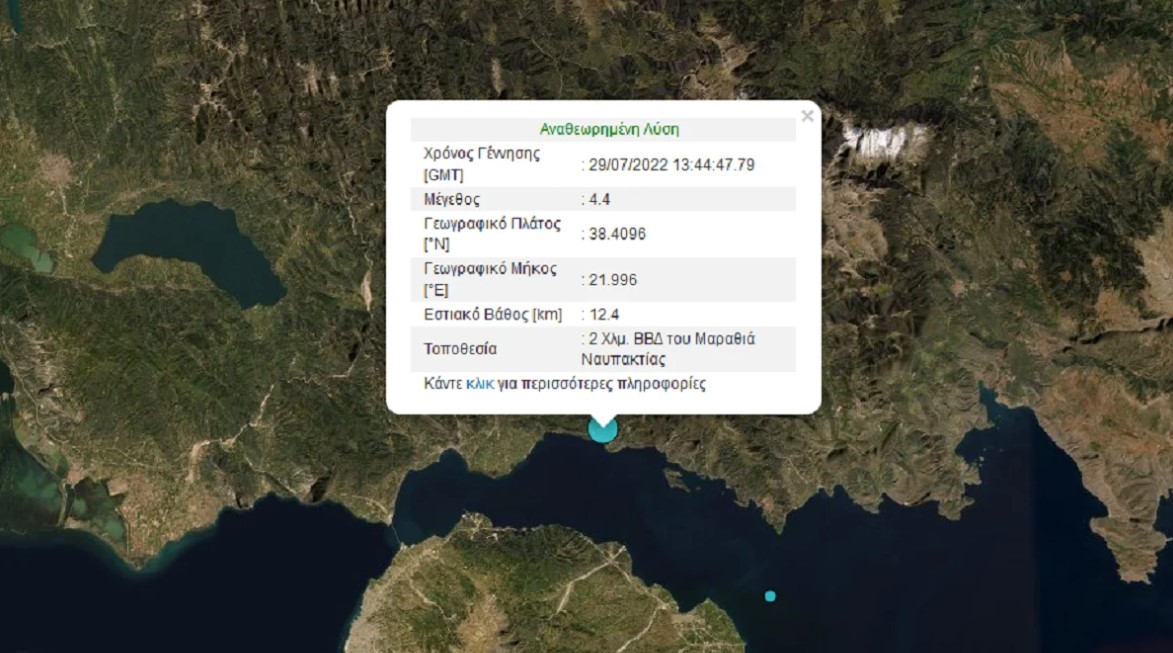Click the 'Μέγεθος' row label
Viewport: 1173px width, 653px height.
pyautogui.click(x=452, y=199)
